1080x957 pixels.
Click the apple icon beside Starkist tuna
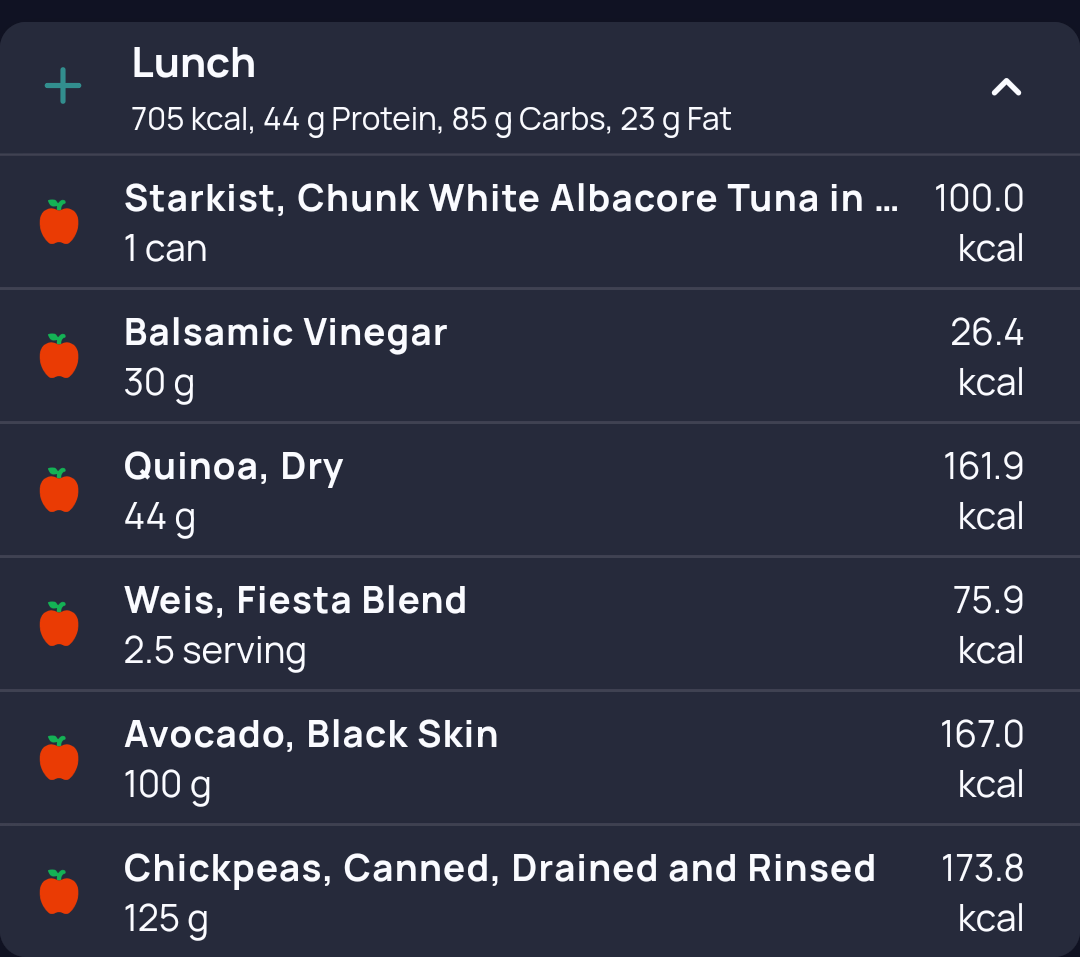pos(59,222)
